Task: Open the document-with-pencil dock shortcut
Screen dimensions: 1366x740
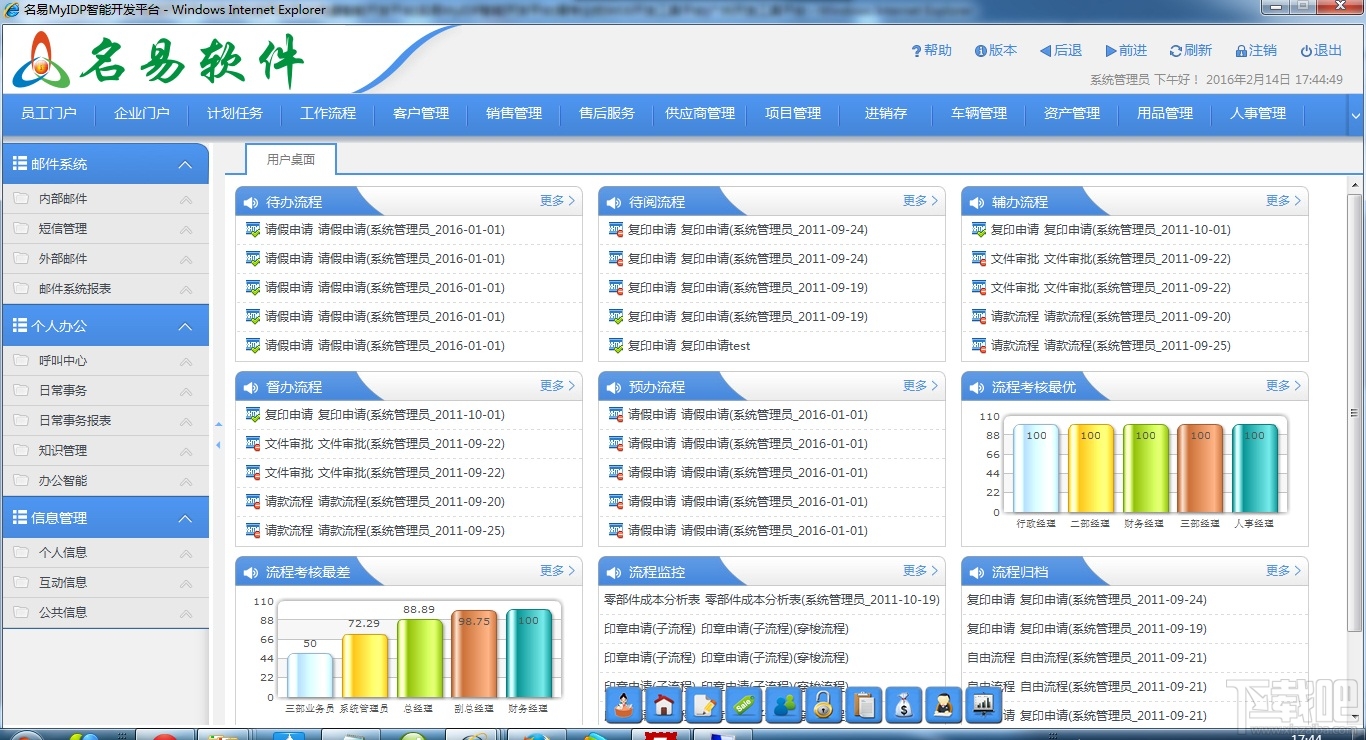Action: click(705, 705)
